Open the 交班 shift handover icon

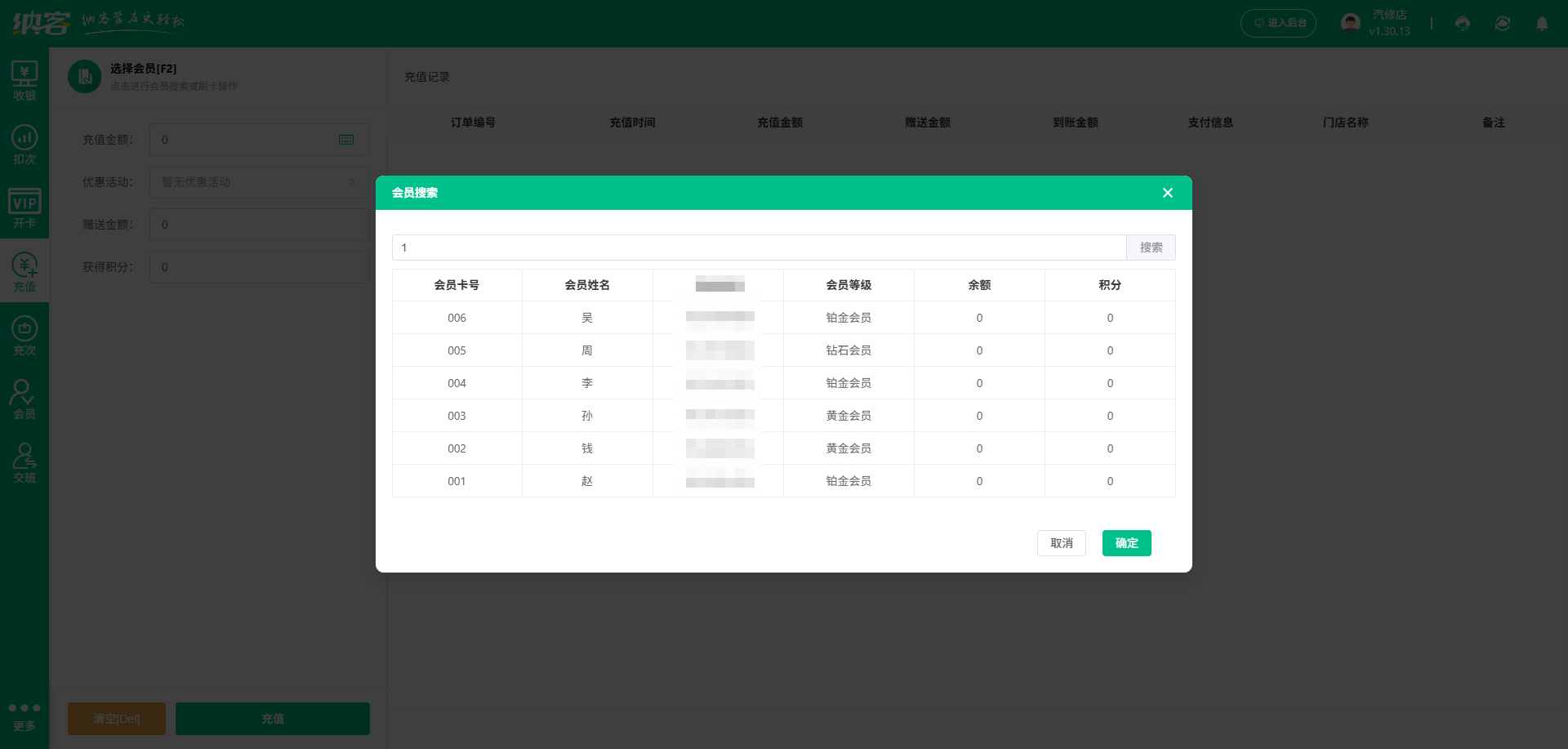tap(24, 463)
